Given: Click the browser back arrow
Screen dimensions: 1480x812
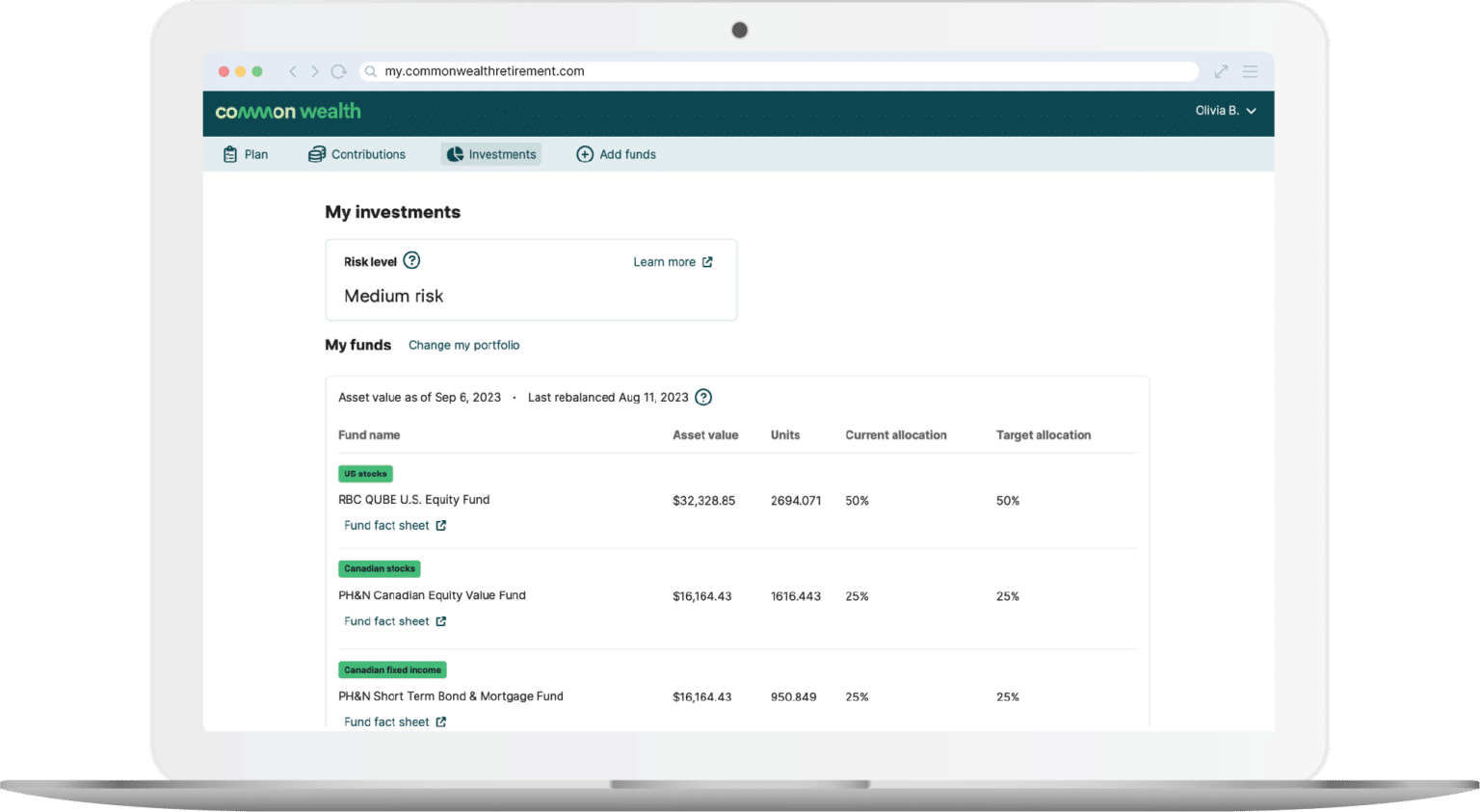Looking at the screenshot, I should point(293,71).
